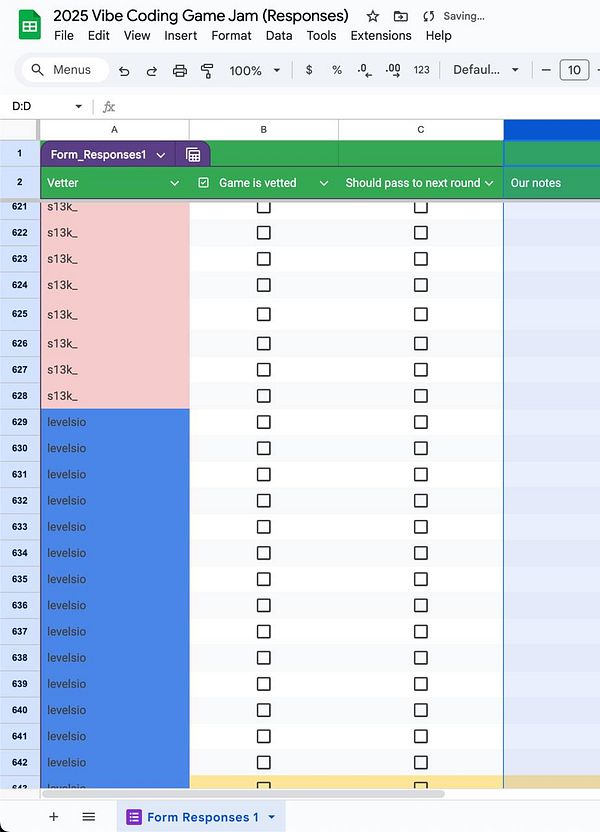Click the Decrease decimal places icon
This screenshot has width=600, height=832.
tap(364, 70)
